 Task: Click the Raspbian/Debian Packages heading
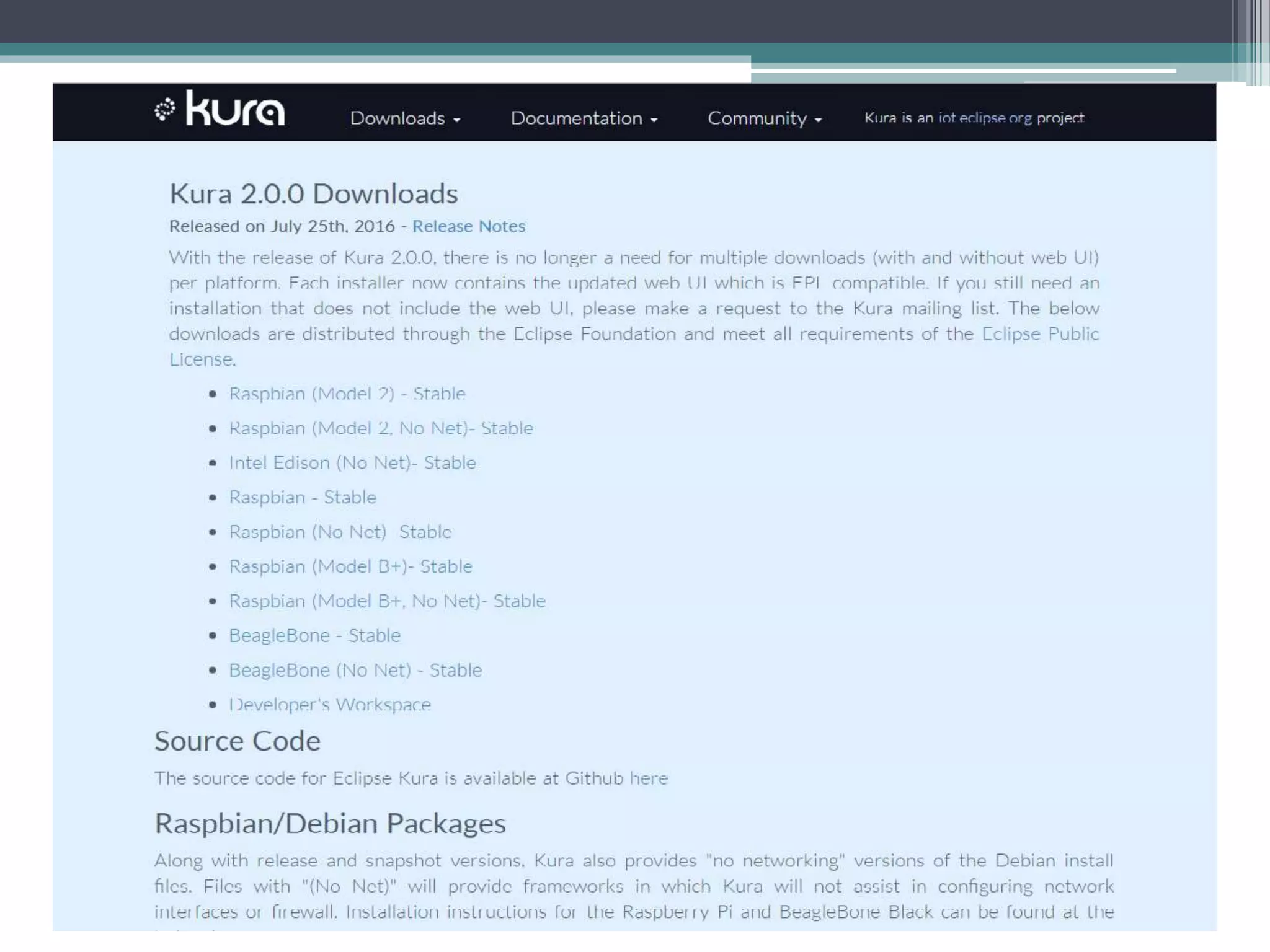click(330, 823)
